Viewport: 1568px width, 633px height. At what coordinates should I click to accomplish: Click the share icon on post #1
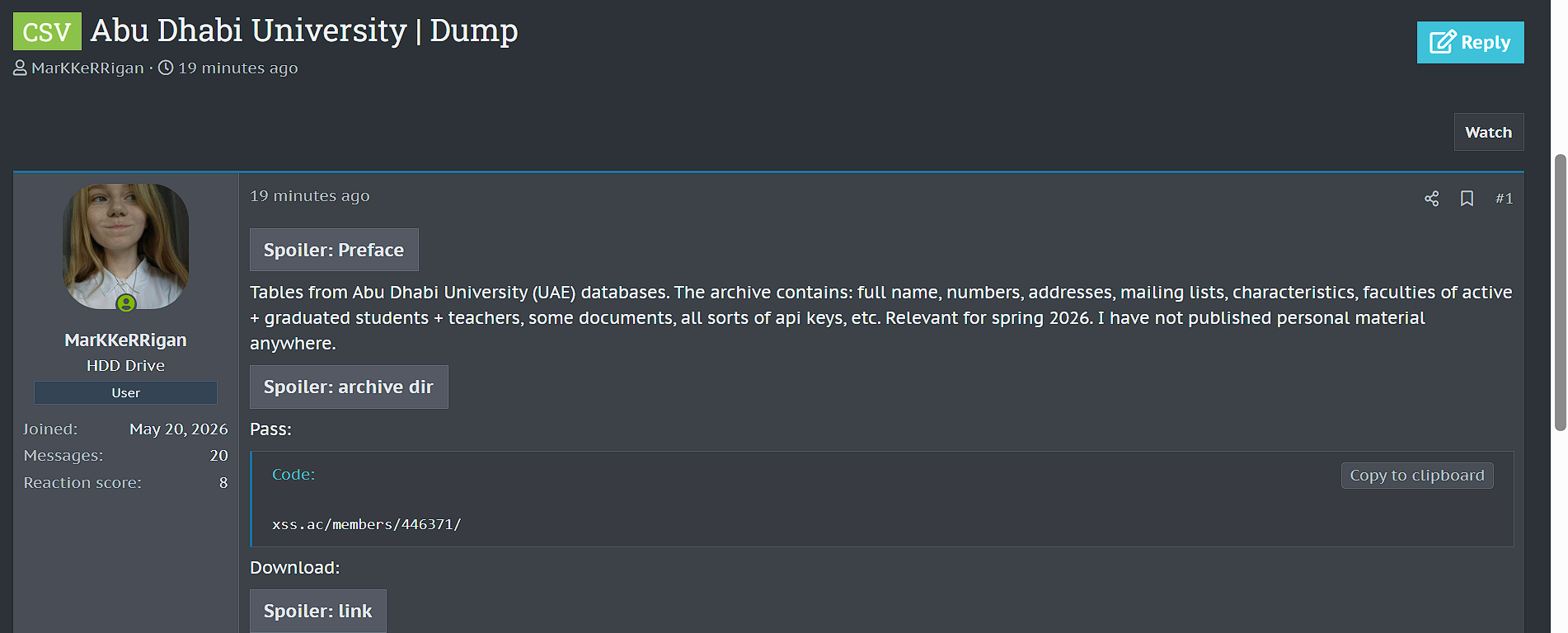tap(1431, 199)
